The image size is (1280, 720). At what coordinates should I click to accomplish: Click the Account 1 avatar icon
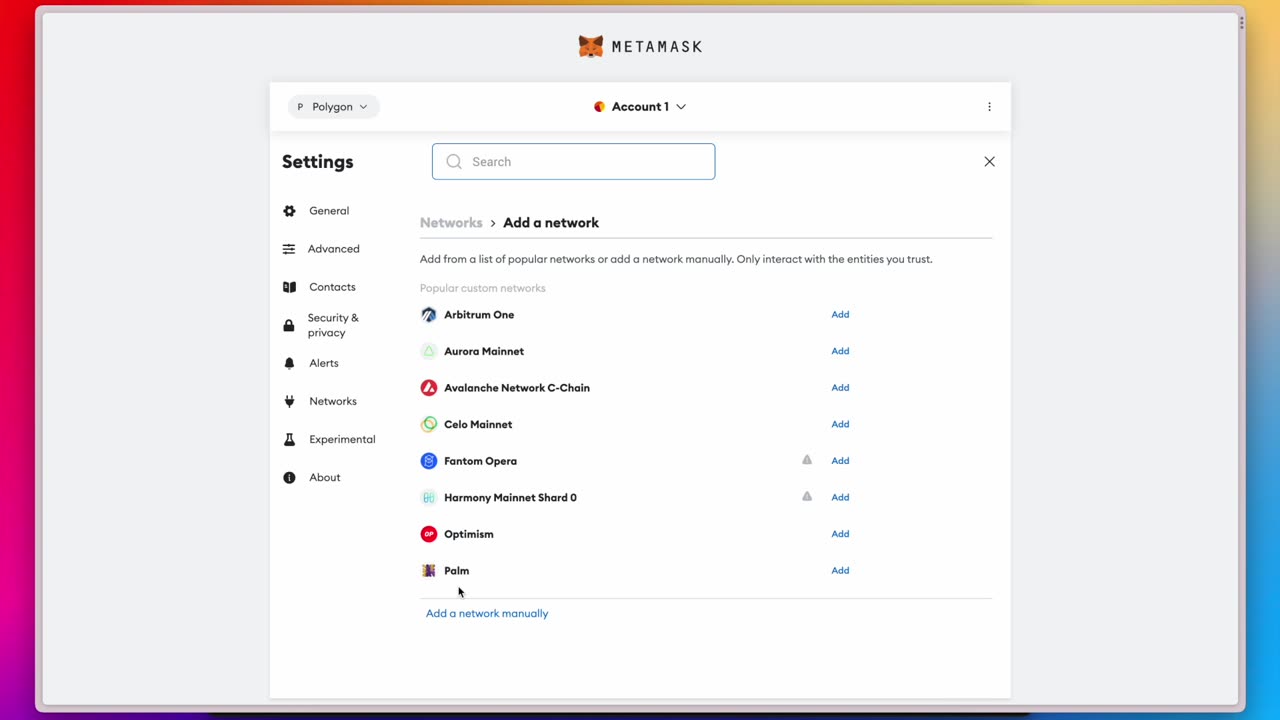point(600,107)
